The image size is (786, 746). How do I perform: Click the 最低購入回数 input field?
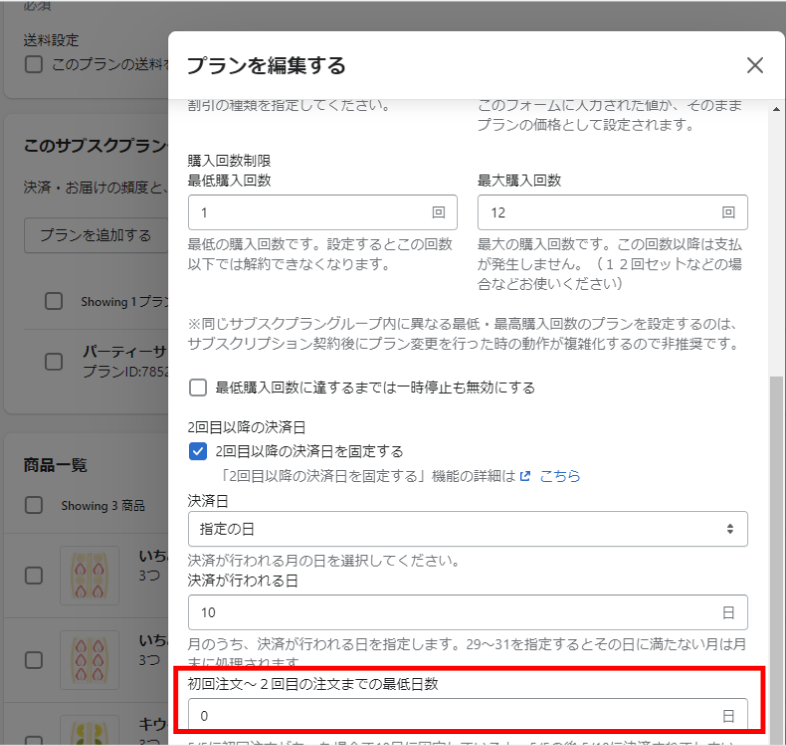322,213
